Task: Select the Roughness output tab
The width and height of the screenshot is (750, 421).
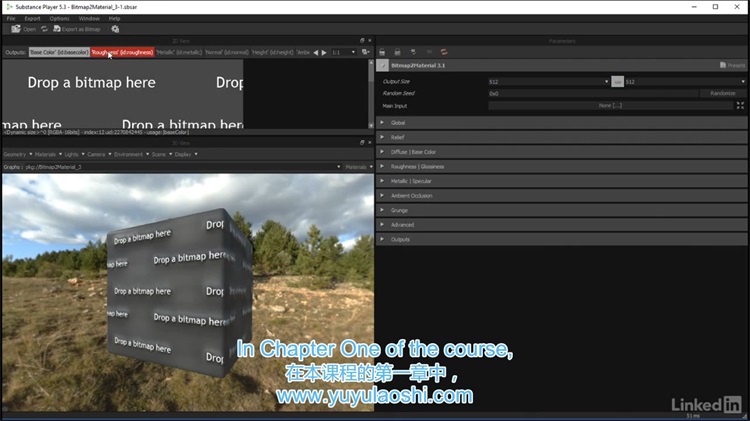Action: click(122, 53)
